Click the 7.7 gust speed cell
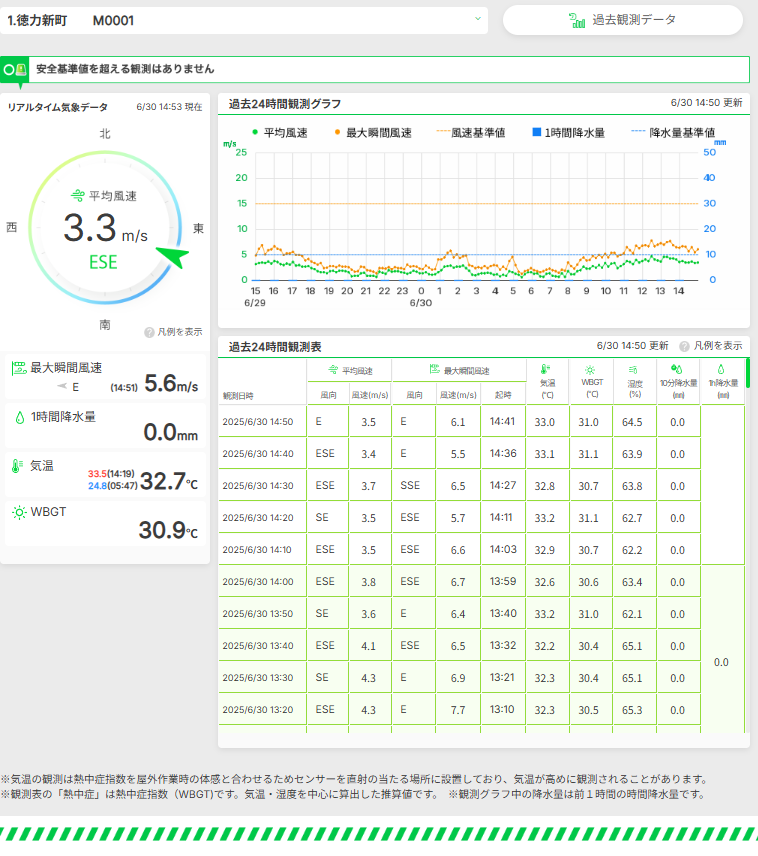 (x=458, y=710)
